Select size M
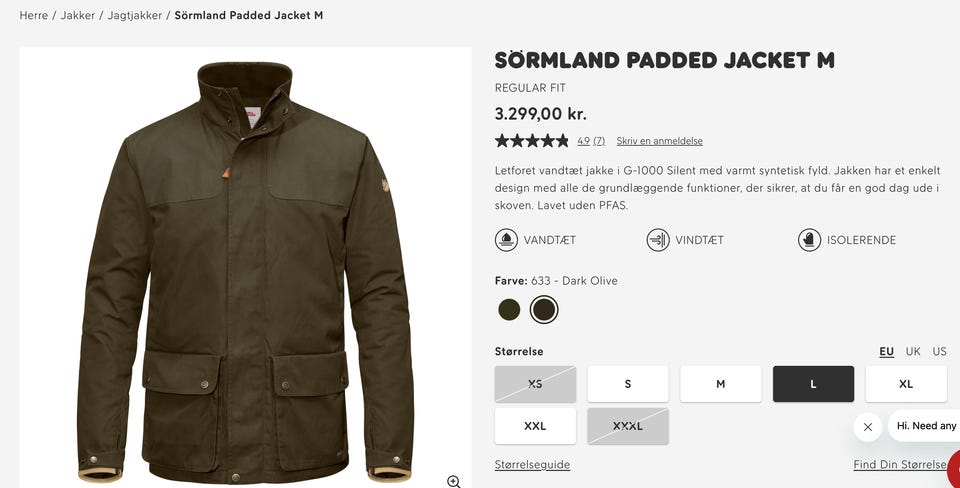The image size is (960, 488). (x=720, y=384)
